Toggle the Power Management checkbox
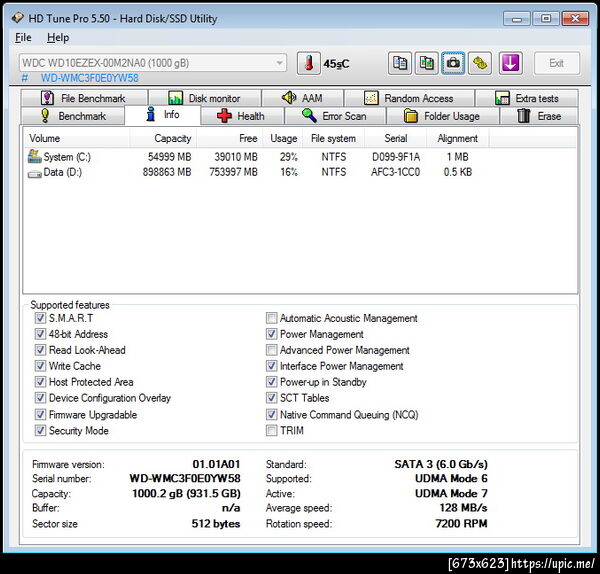This screenshot has height=574, width=600. (271, 334)
